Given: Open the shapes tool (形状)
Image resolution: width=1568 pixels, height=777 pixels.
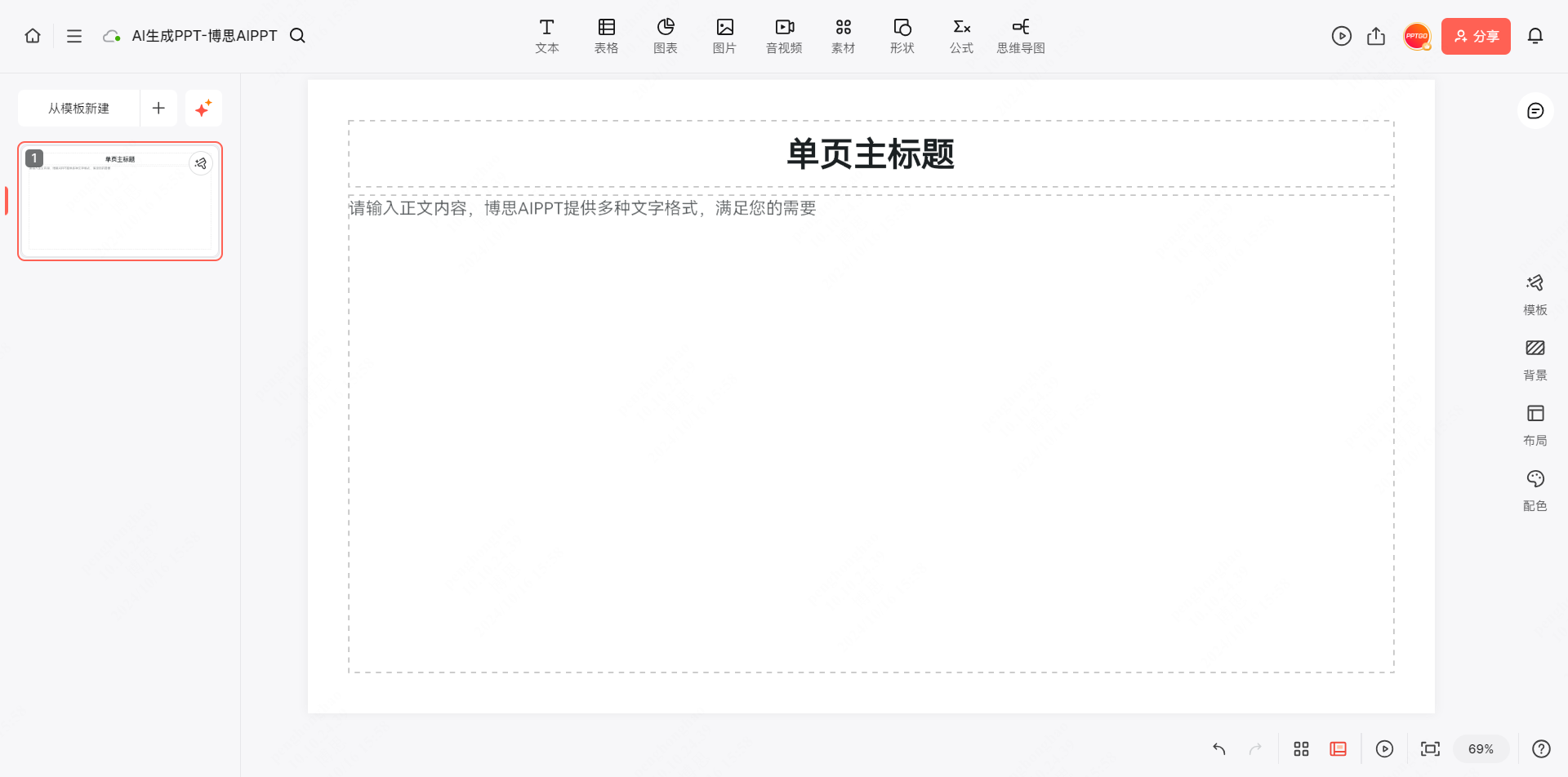Looking at the screenshot, I should tap(902, 37).
